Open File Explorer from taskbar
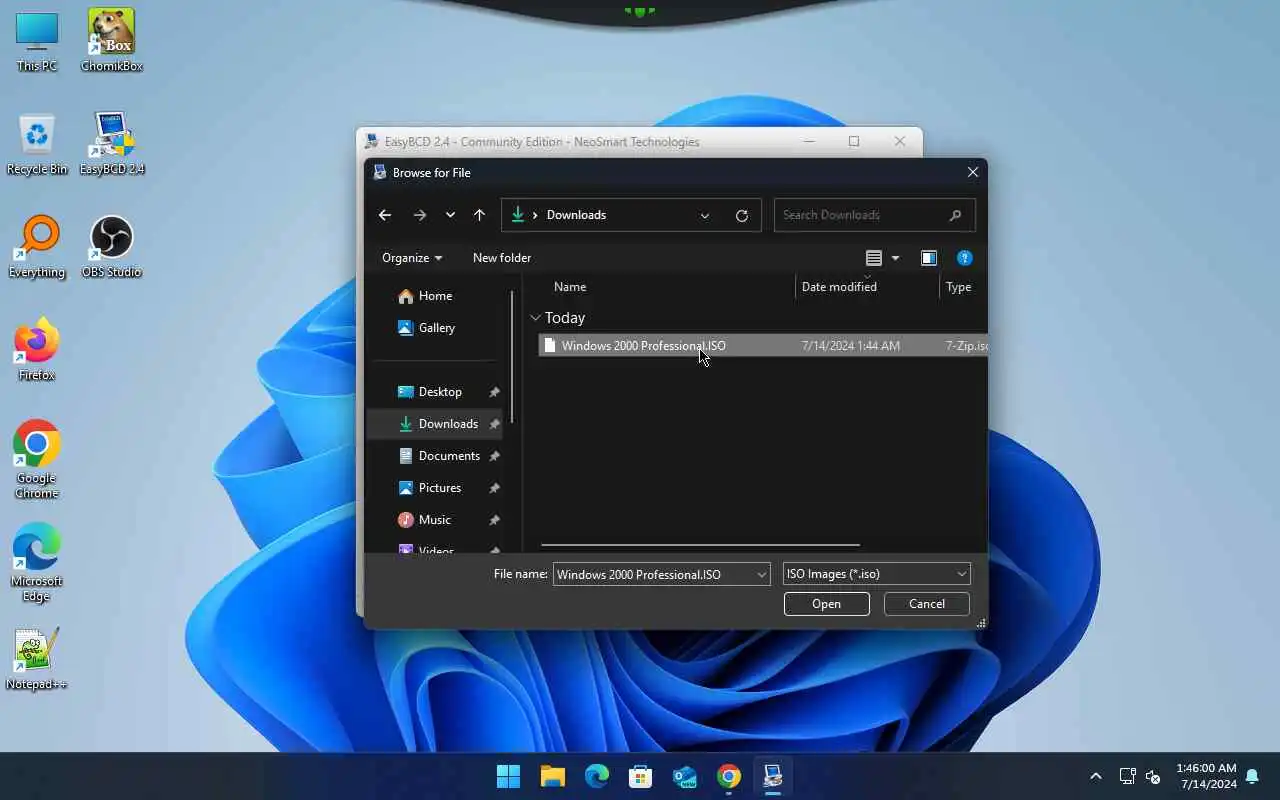The width and height of the screenshot is (1280, 800). point(553,776)
